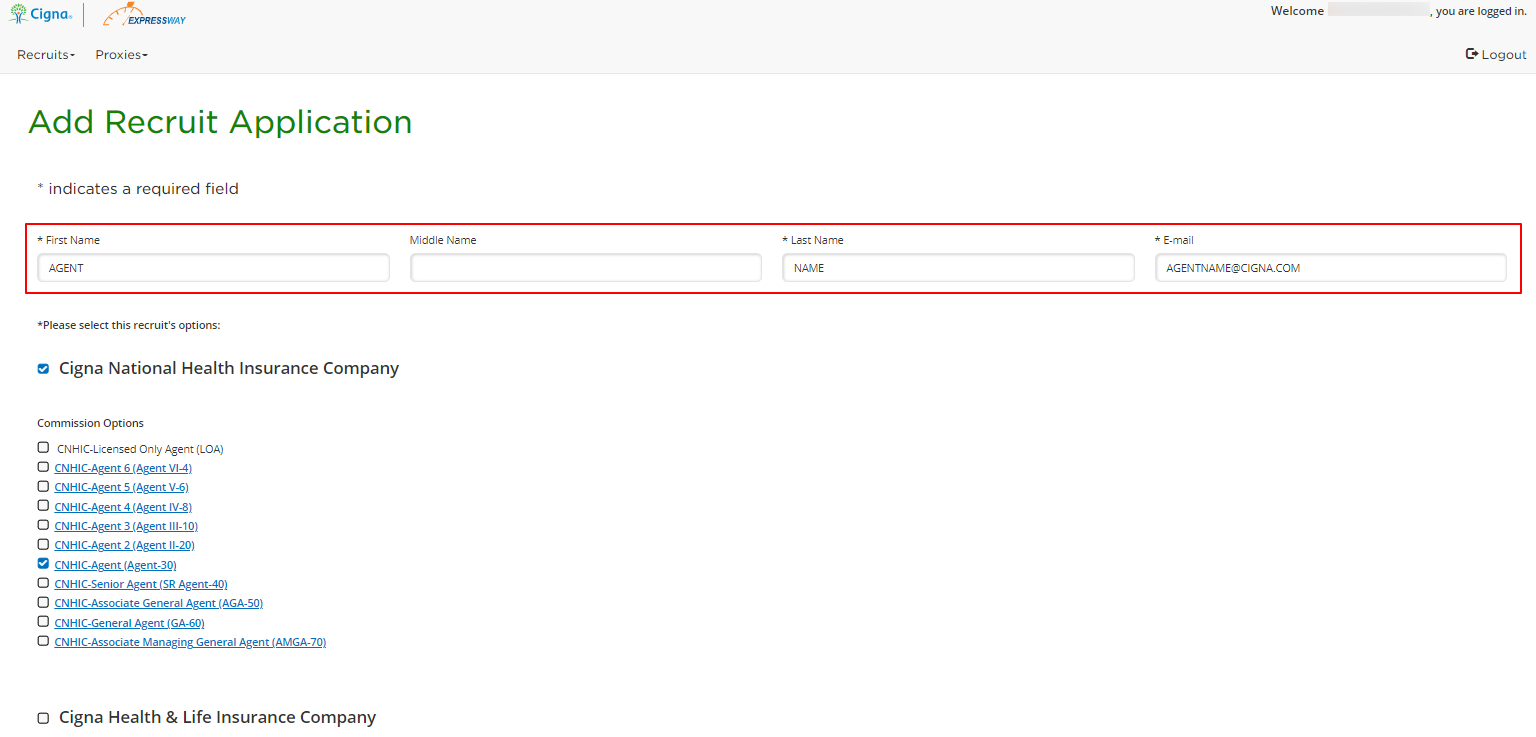Image resolution: width=1536 pixels, height=737 pixels.
Task: Check the CNHIC-Senior Agent checkbox
Action: pyautogui.click(x=43, y=583)
